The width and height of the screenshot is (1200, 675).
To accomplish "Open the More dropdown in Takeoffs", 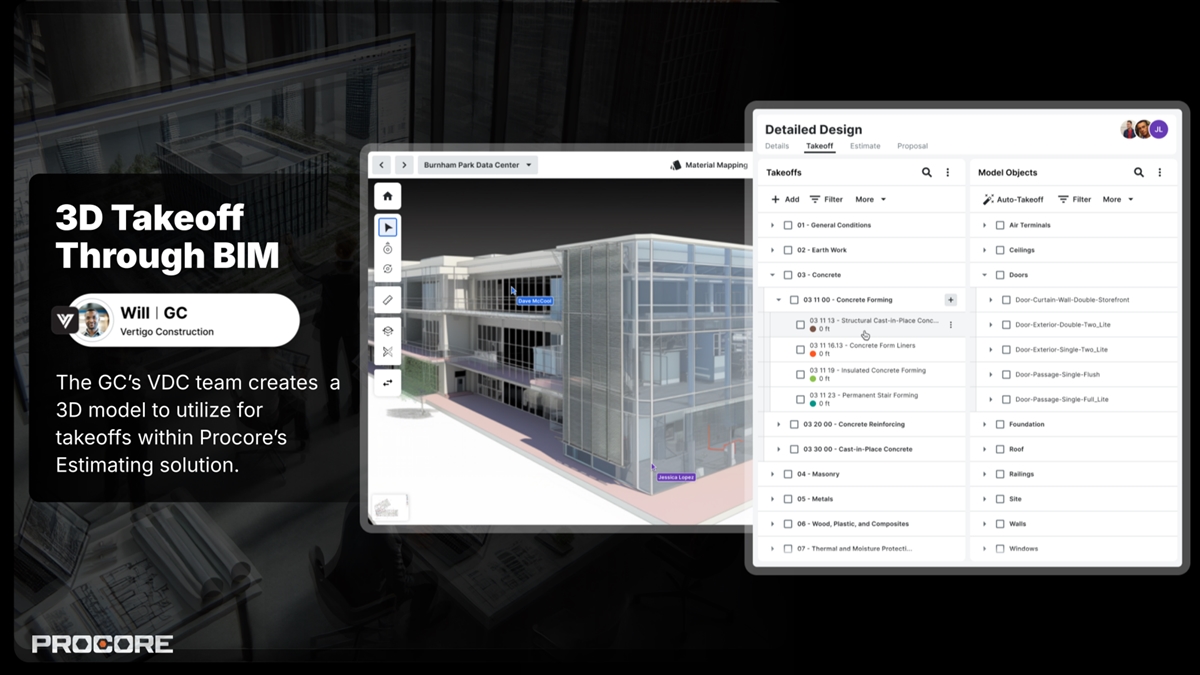I will (x=870, y=199).
